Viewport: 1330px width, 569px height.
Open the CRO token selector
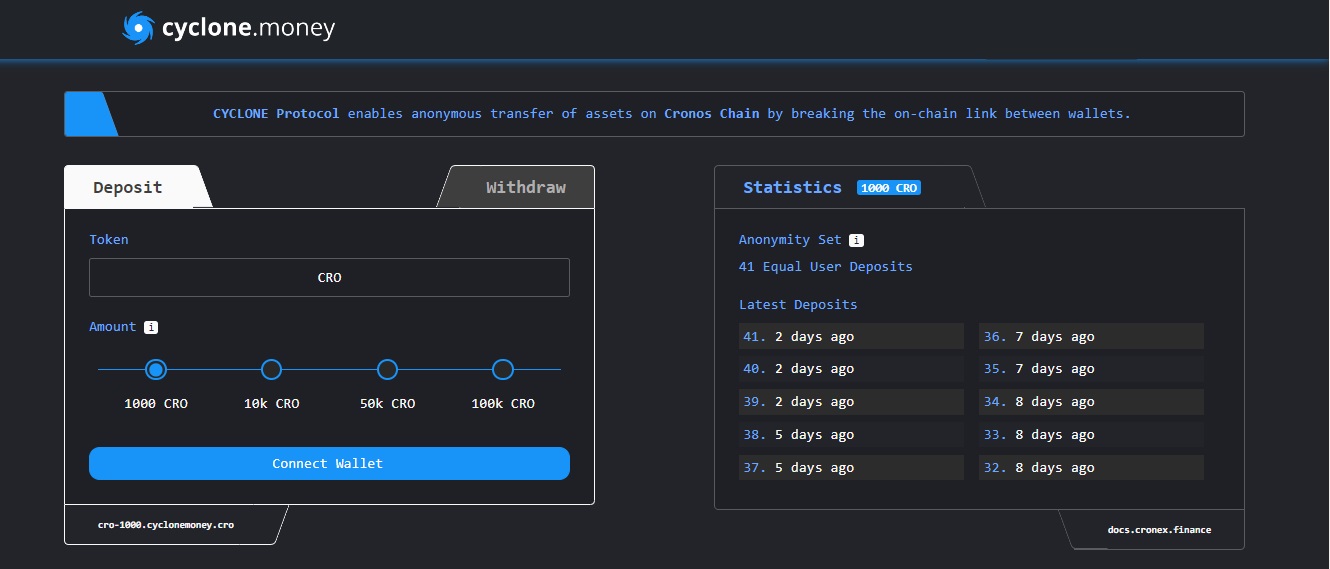pos(329,278)
